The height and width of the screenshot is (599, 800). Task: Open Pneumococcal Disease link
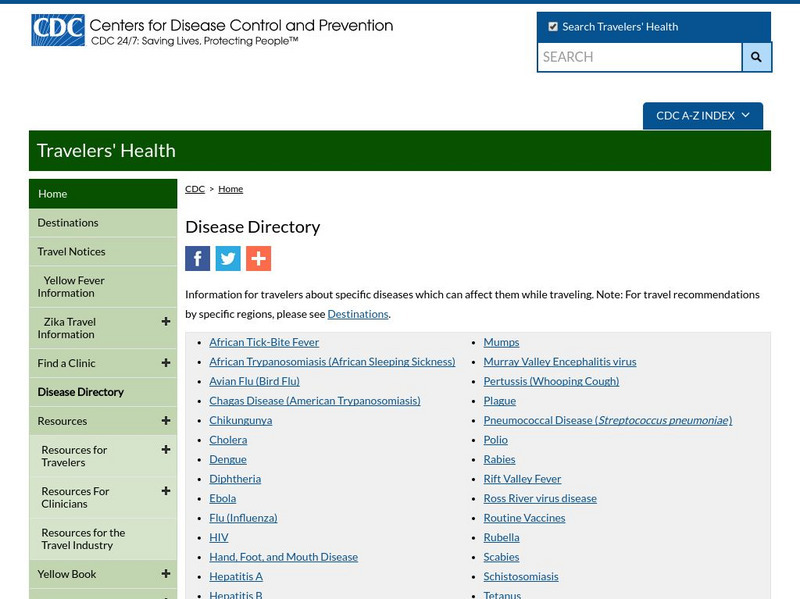pyautogui.click(x=608, y=420)
